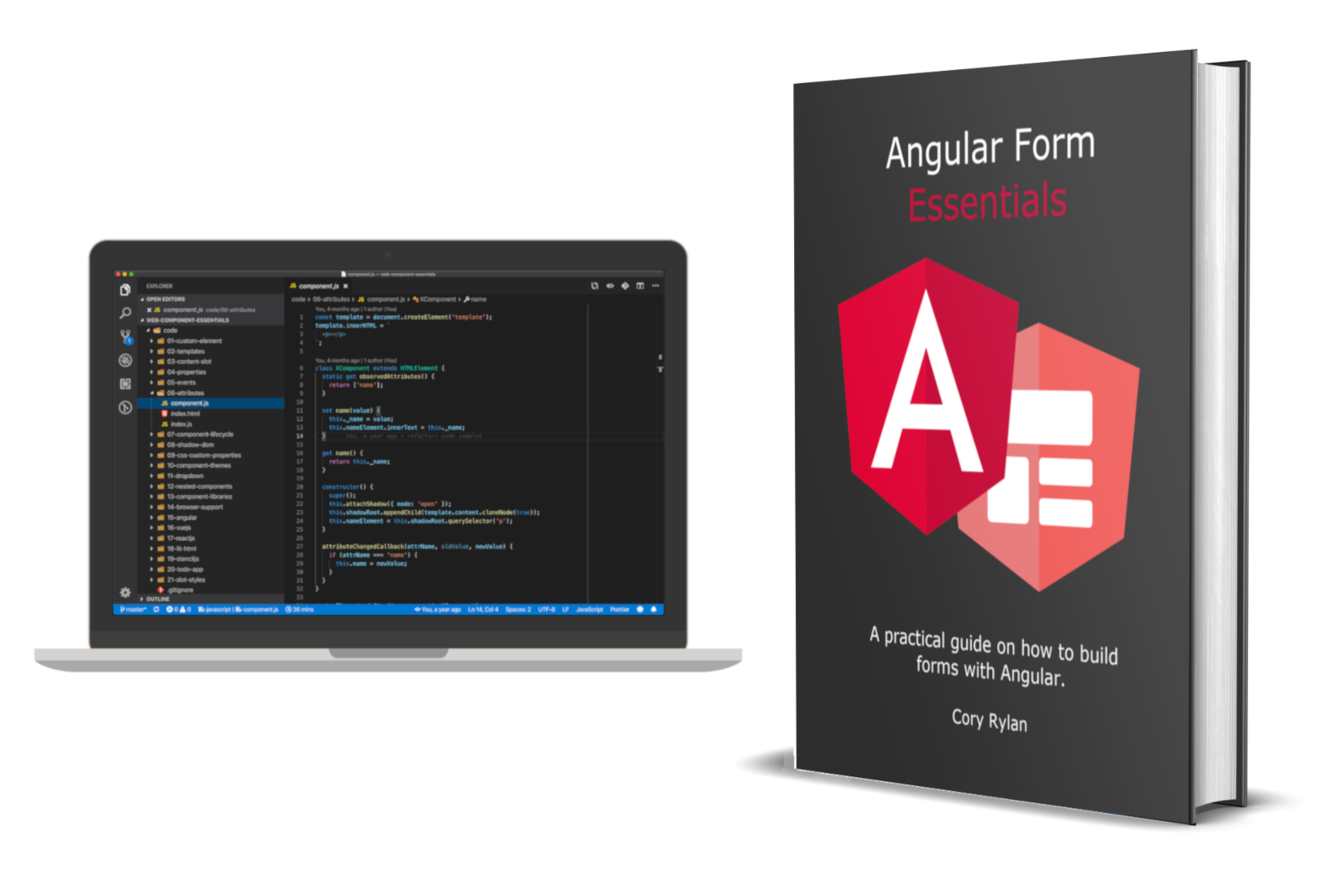Click the name breadcrumb symbol
Screen dimensions: 1344x896
476,300
